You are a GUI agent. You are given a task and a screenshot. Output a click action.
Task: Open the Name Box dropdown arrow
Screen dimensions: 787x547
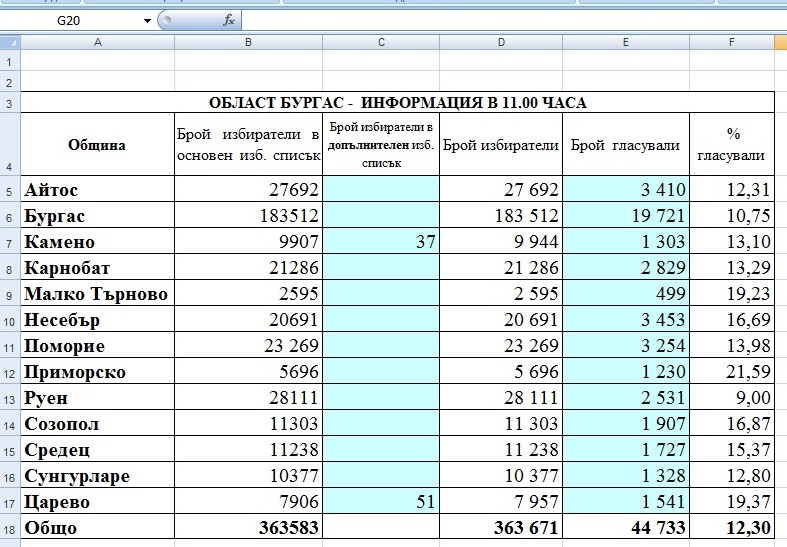147,21
